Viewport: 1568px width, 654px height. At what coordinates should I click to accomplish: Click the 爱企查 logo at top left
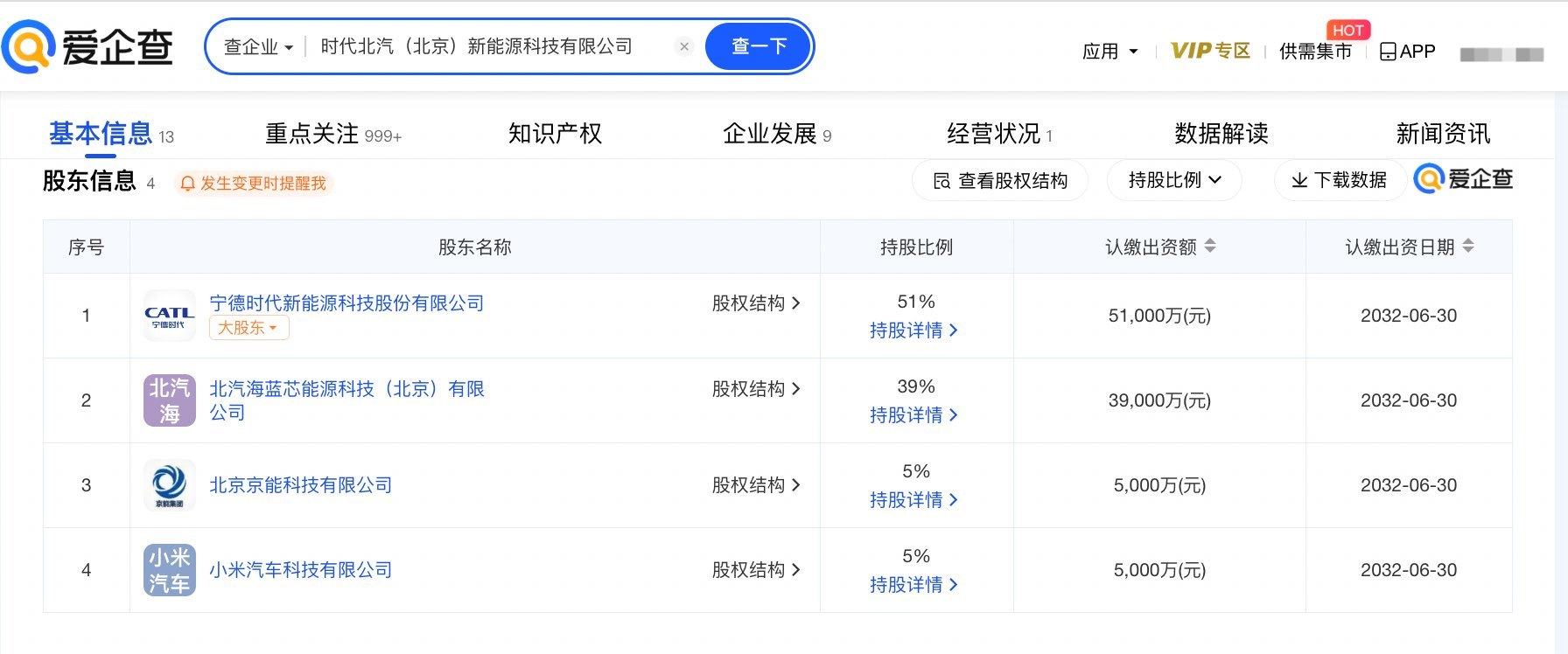point(87,46)
